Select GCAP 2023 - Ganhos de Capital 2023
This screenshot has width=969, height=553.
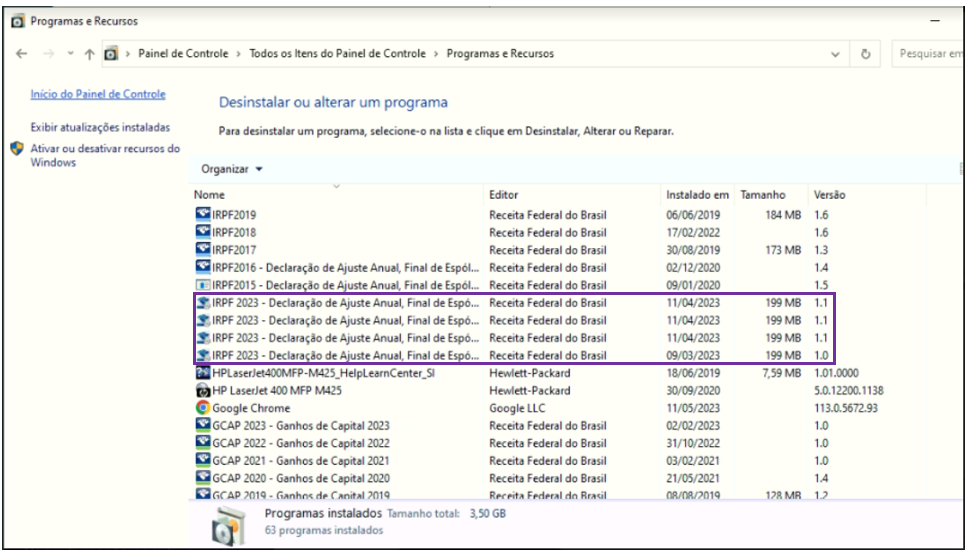301,425
